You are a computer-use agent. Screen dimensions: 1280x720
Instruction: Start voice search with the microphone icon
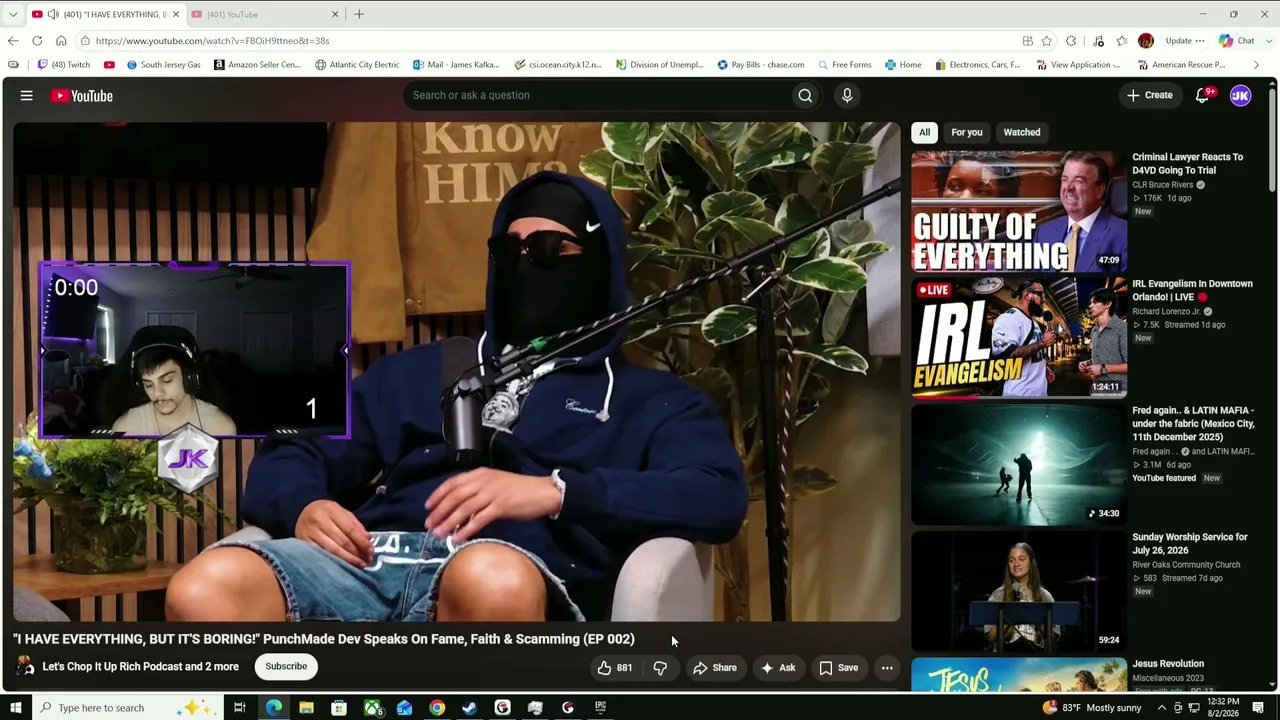coord(847,95)
